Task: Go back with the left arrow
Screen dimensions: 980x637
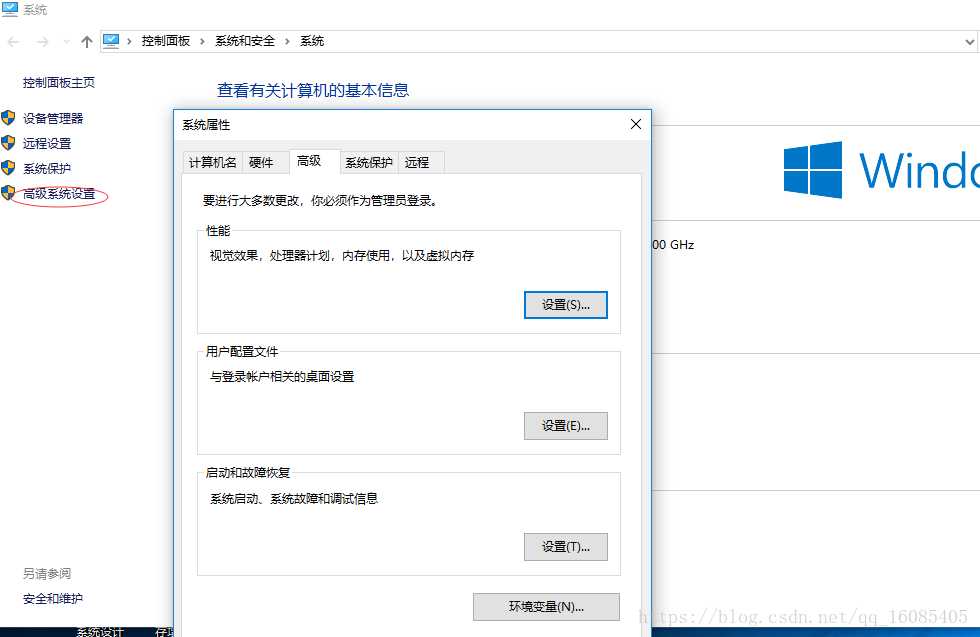Action: pos(13,42)
